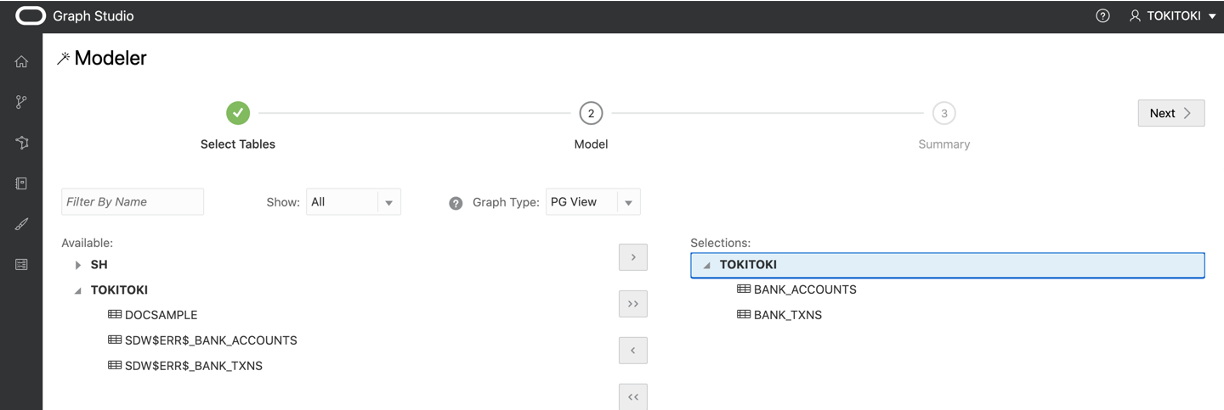This screenshot has width=1224, height=410.
Task: Open the Templates brush sidebar icon
Action: [21, 225]
